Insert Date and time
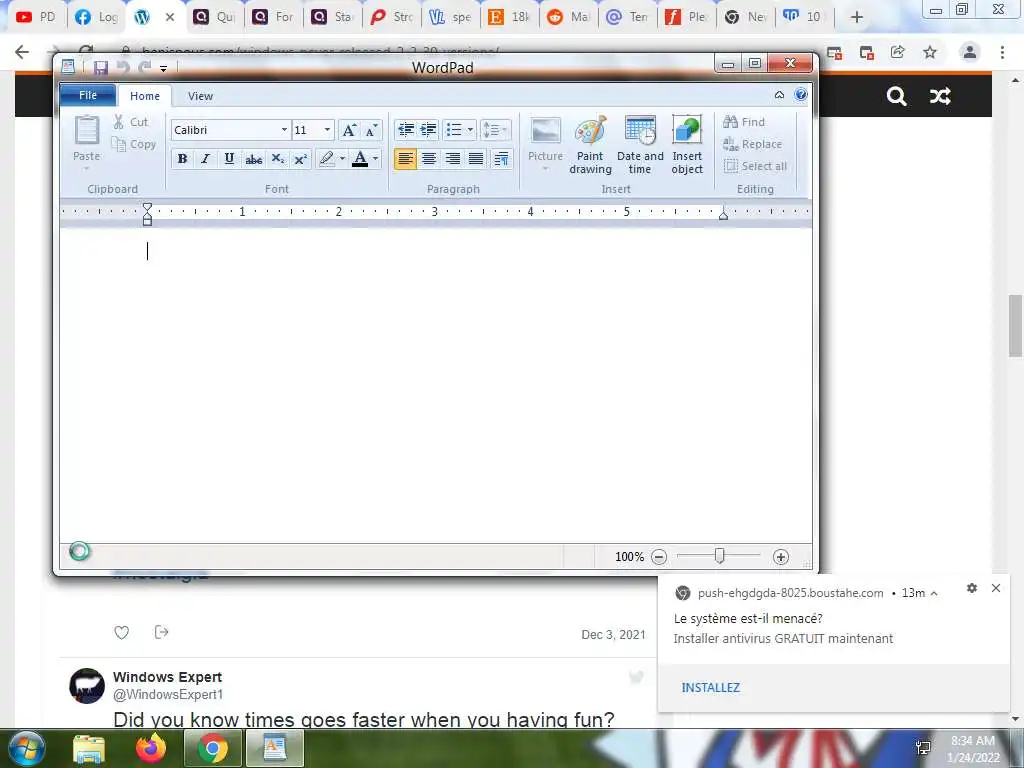Viewport: 1024px width, 768px height. tap(640, 145)
